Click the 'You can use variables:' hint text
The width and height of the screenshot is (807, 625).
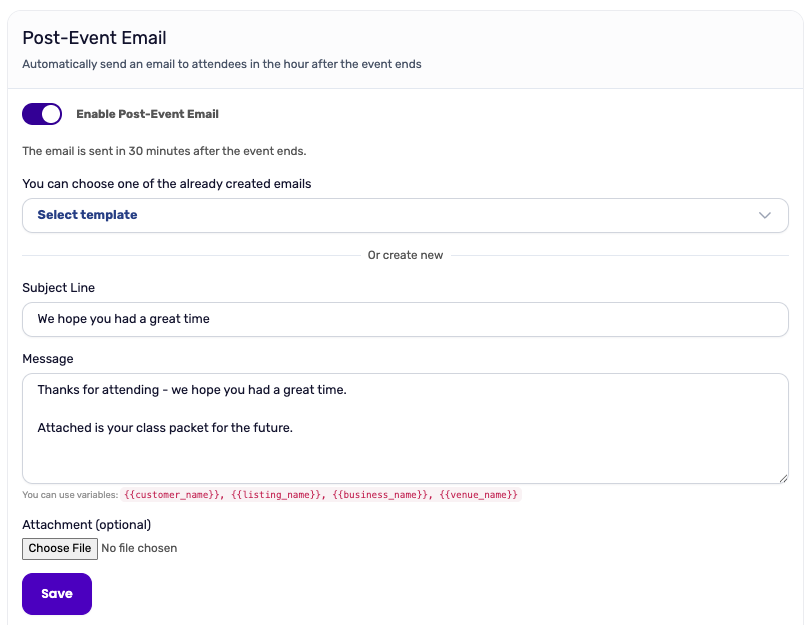click(70, 495)
